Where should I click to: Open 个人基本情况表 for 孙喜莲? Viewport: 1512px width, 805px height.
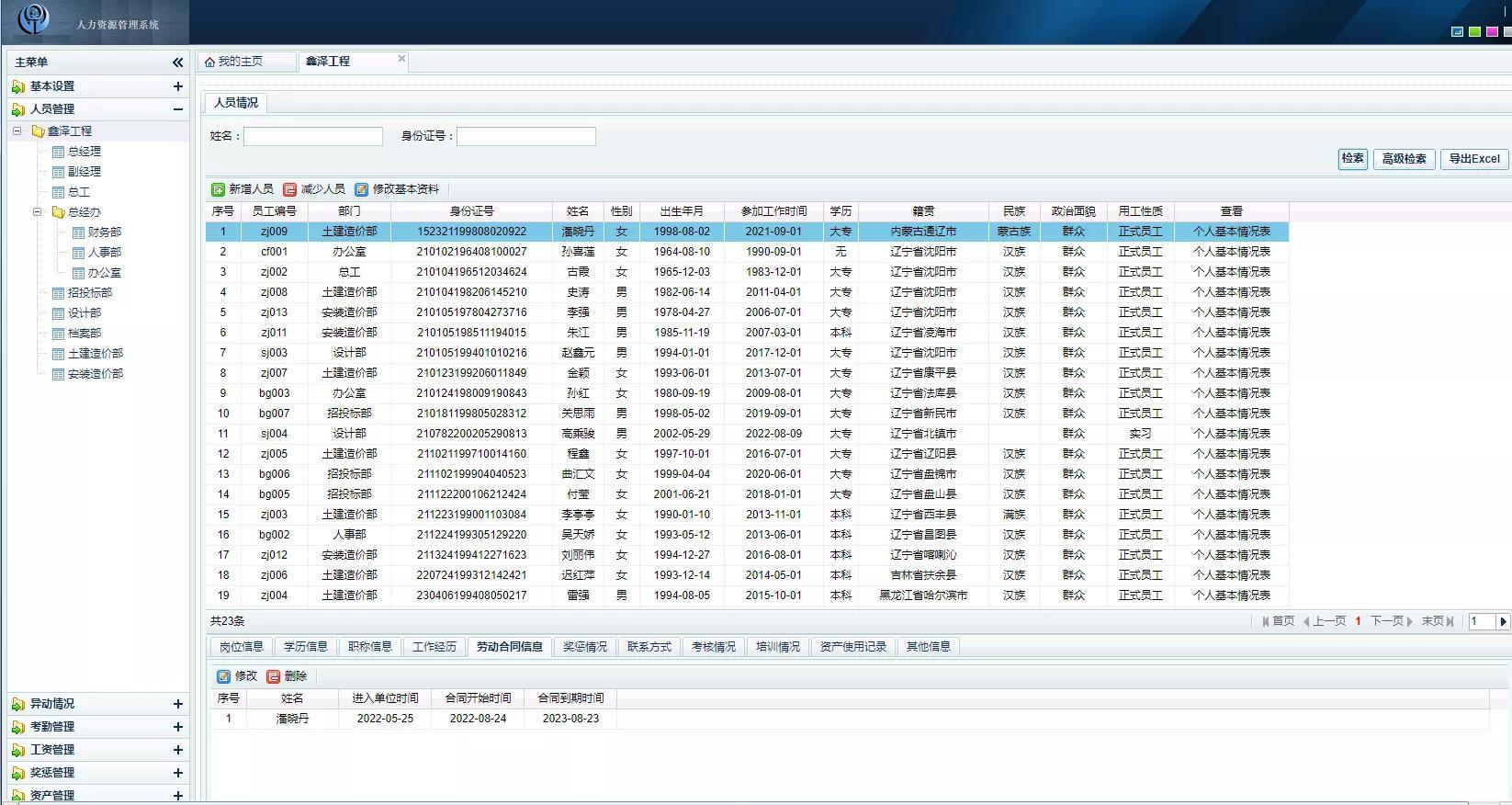(x=1231, y=252)
